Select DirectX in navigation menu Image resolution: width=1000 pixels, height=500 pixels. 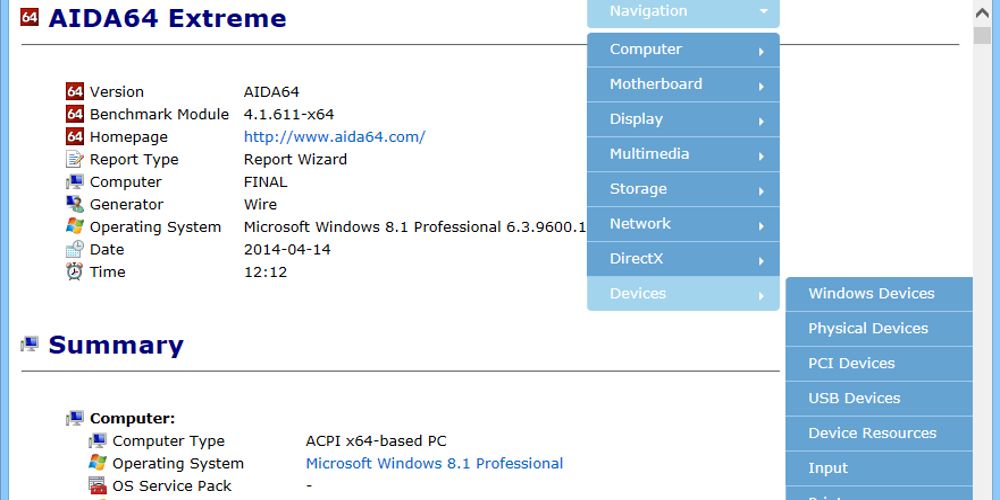(x=683, y=259)
